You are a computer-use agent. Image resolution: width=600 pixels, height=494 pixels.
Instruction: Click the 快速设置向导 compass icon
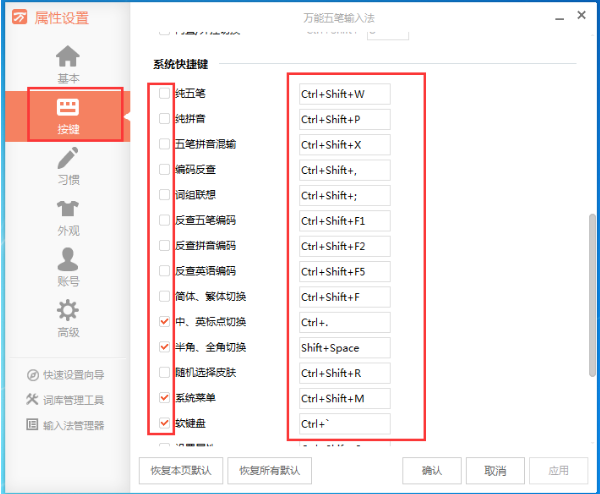(x=33, y=375)
